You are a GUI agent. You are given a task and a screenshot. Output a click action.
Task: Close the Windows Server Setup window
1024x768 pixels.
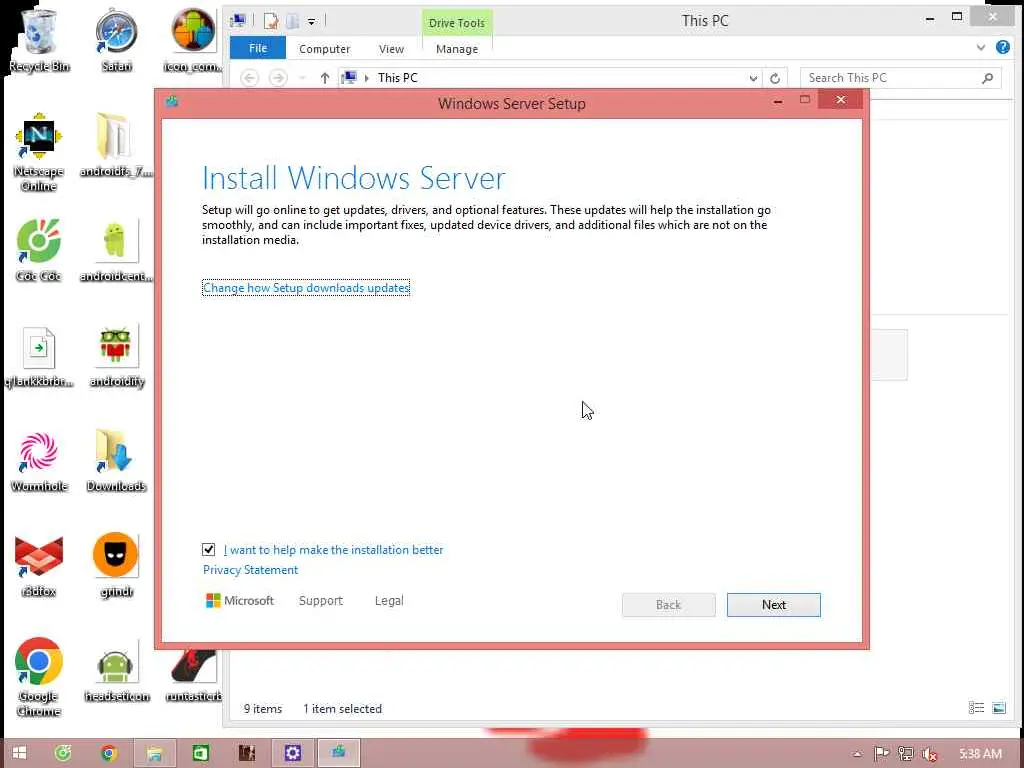pyautogui.click(x=840, y=99)
